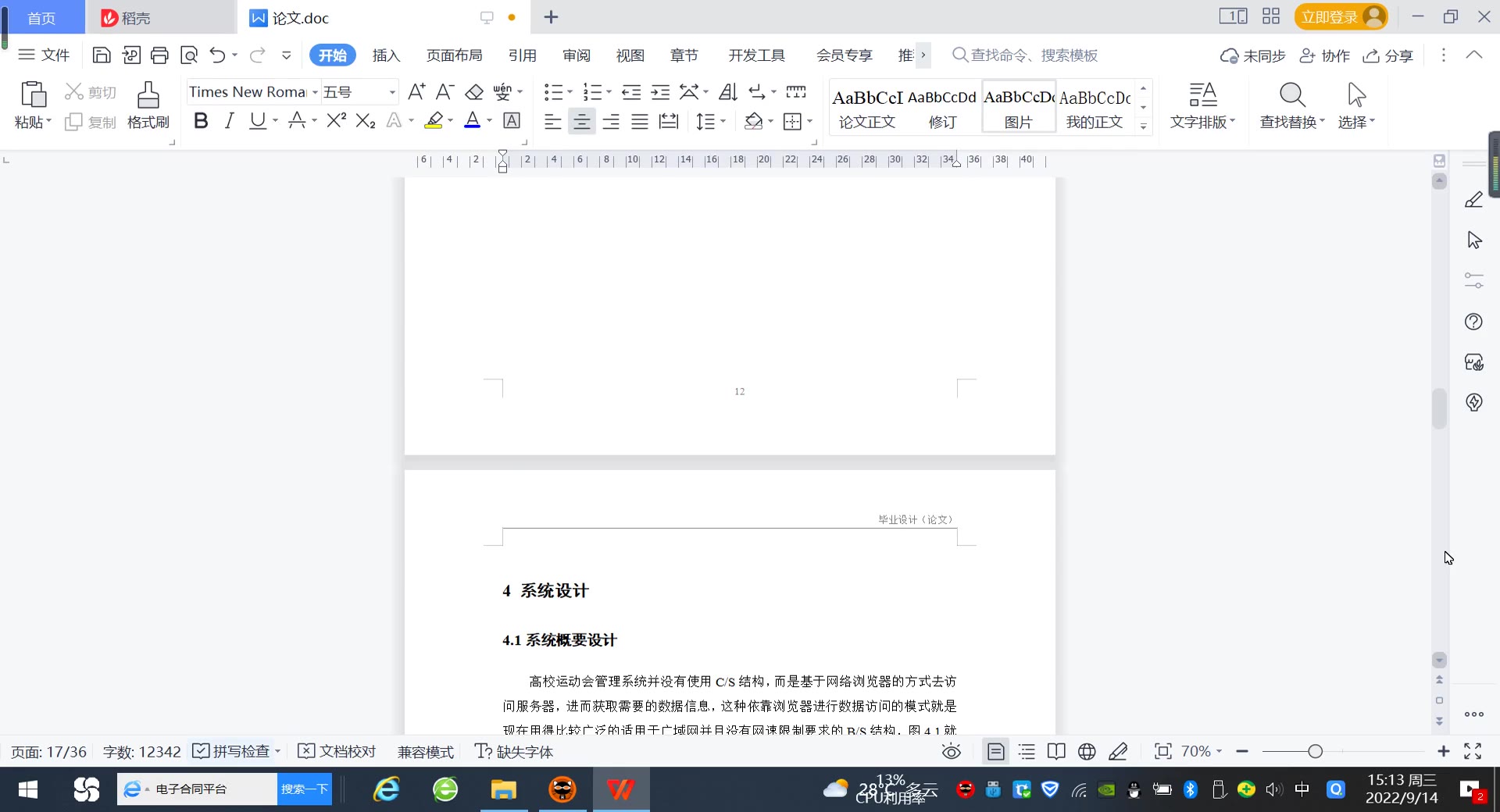Toggle spell check (拼写检查)
Screen dimensions: 1500x812
coord(231,751)
